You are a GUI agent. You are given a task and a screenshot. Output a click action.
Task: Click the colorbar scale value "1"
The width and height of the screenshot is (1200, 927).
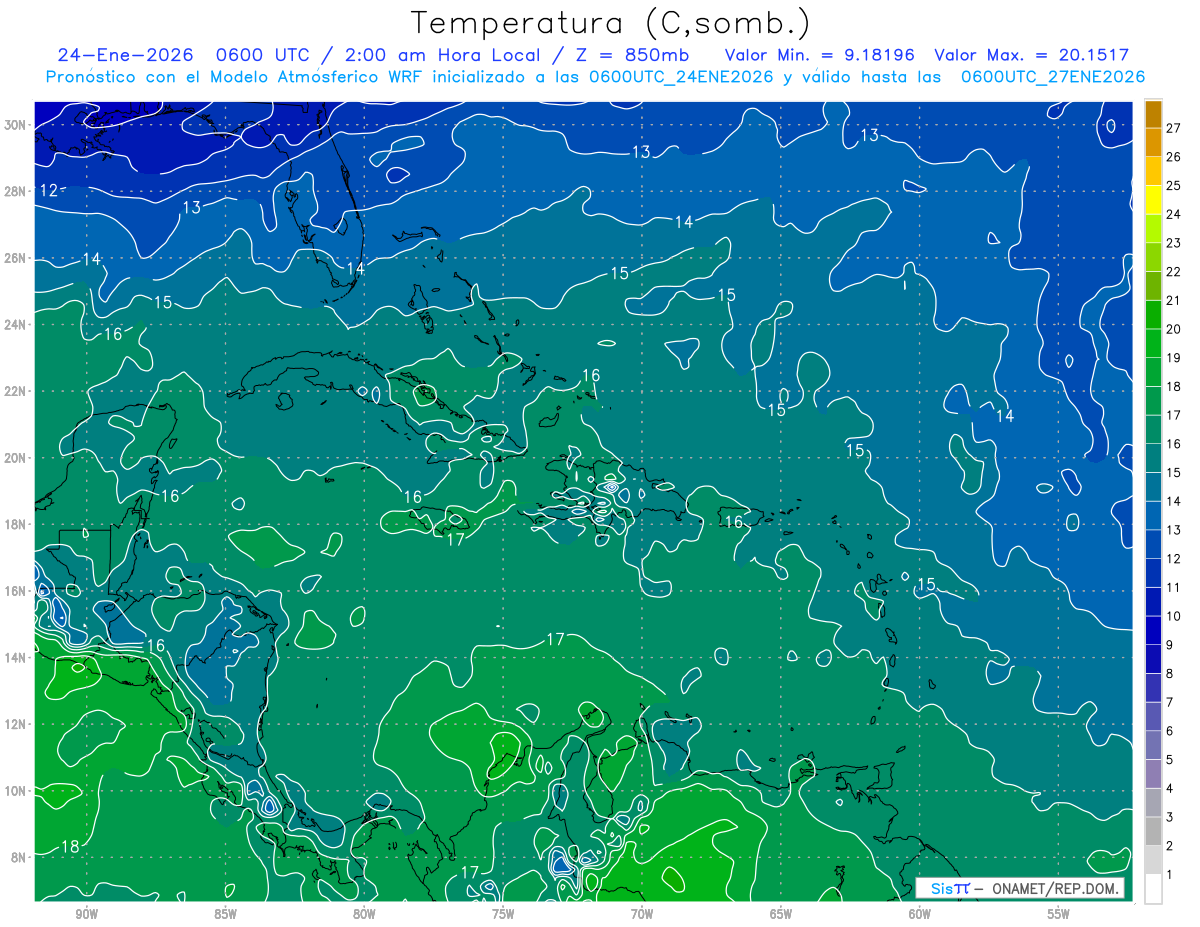coord(1170,876)
